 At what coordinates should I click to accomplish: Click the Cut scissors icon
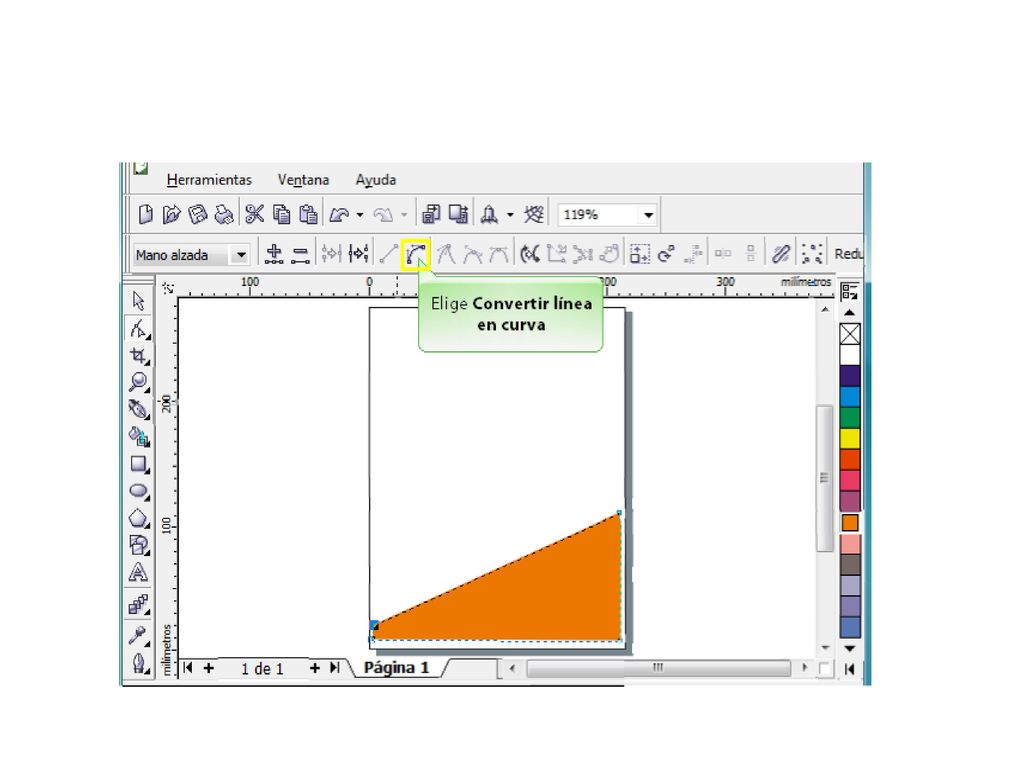pyautogui.click(x=254, y=214)
